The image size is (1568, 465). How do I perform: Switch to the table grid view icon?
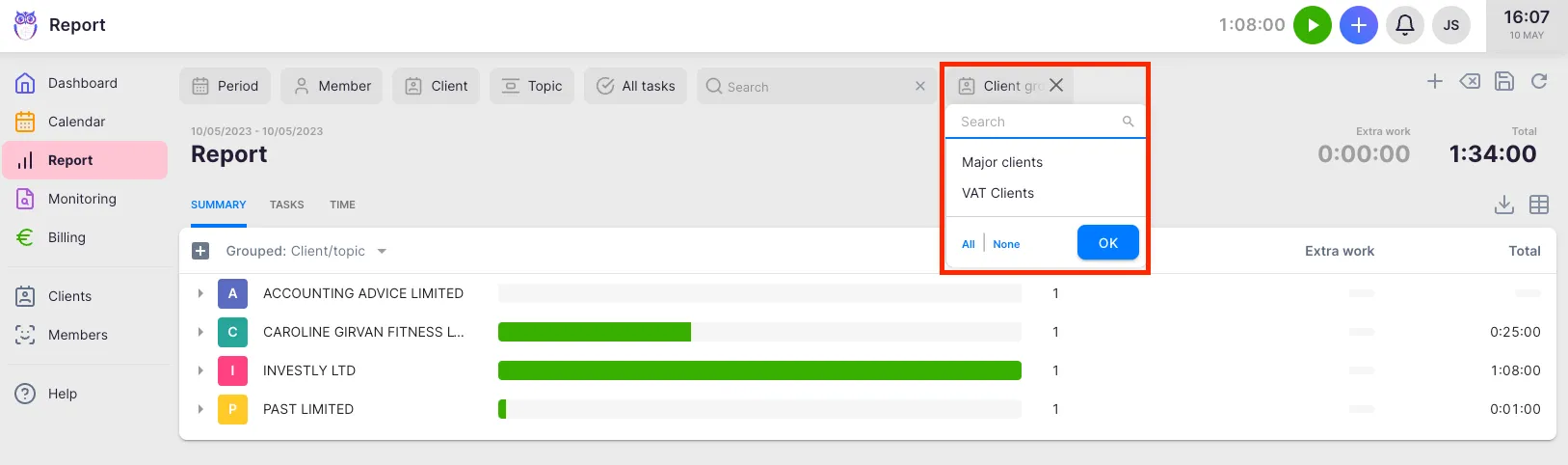pyautogui.click(x=1539, y=205)
